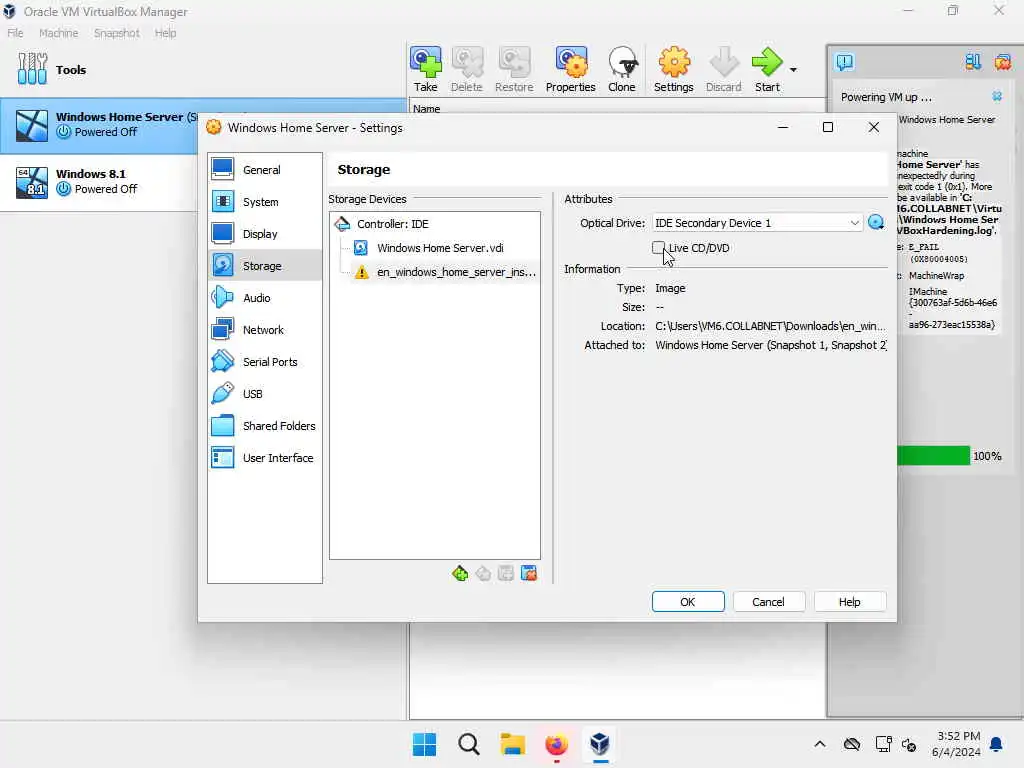Open Shared Folders settings category
This screenshot has height=768, width=1024.
point(264,426)
